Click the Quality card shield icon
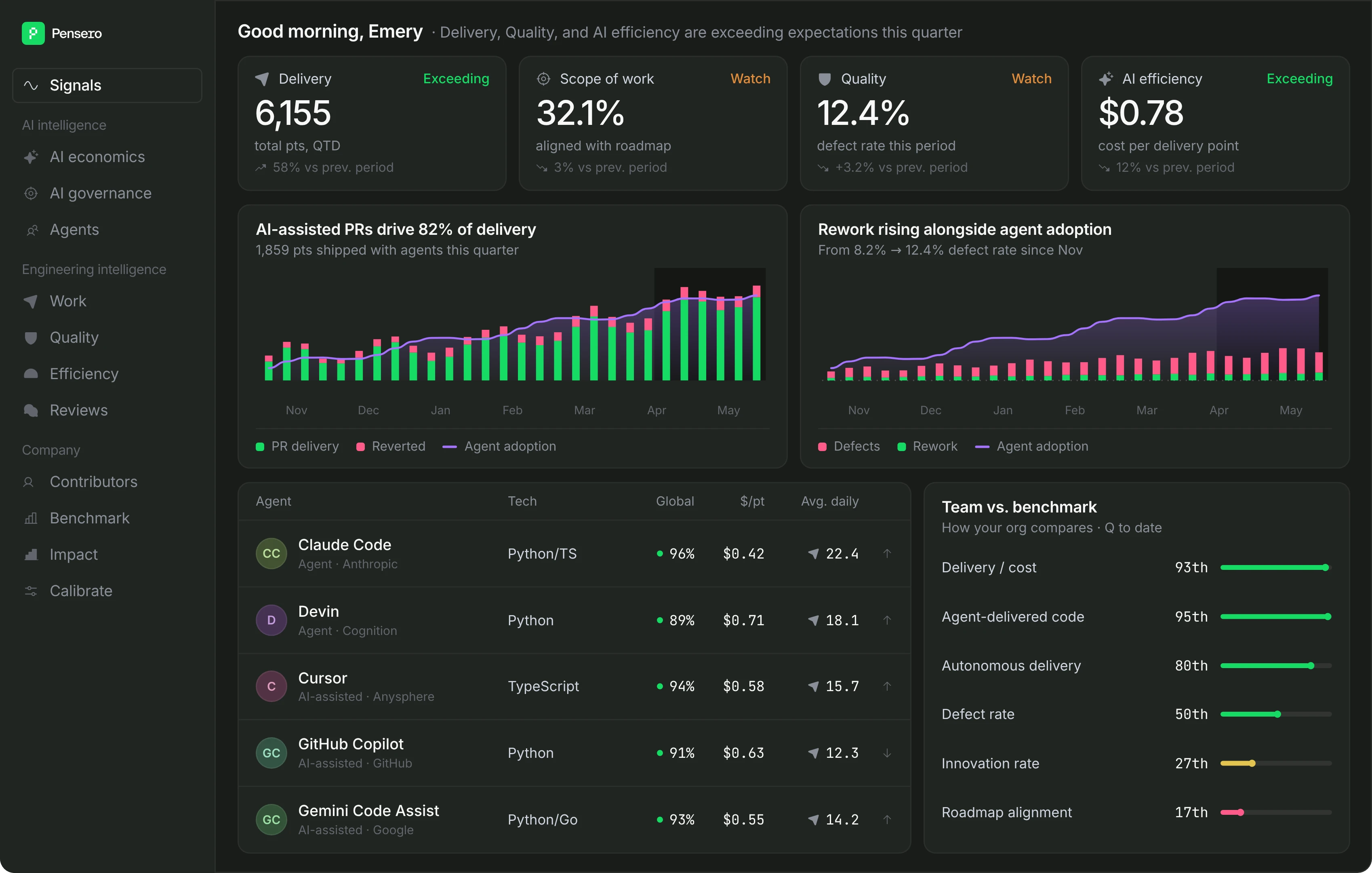The height and width of the screenshot is (873, 1372). tap(825, 79)
